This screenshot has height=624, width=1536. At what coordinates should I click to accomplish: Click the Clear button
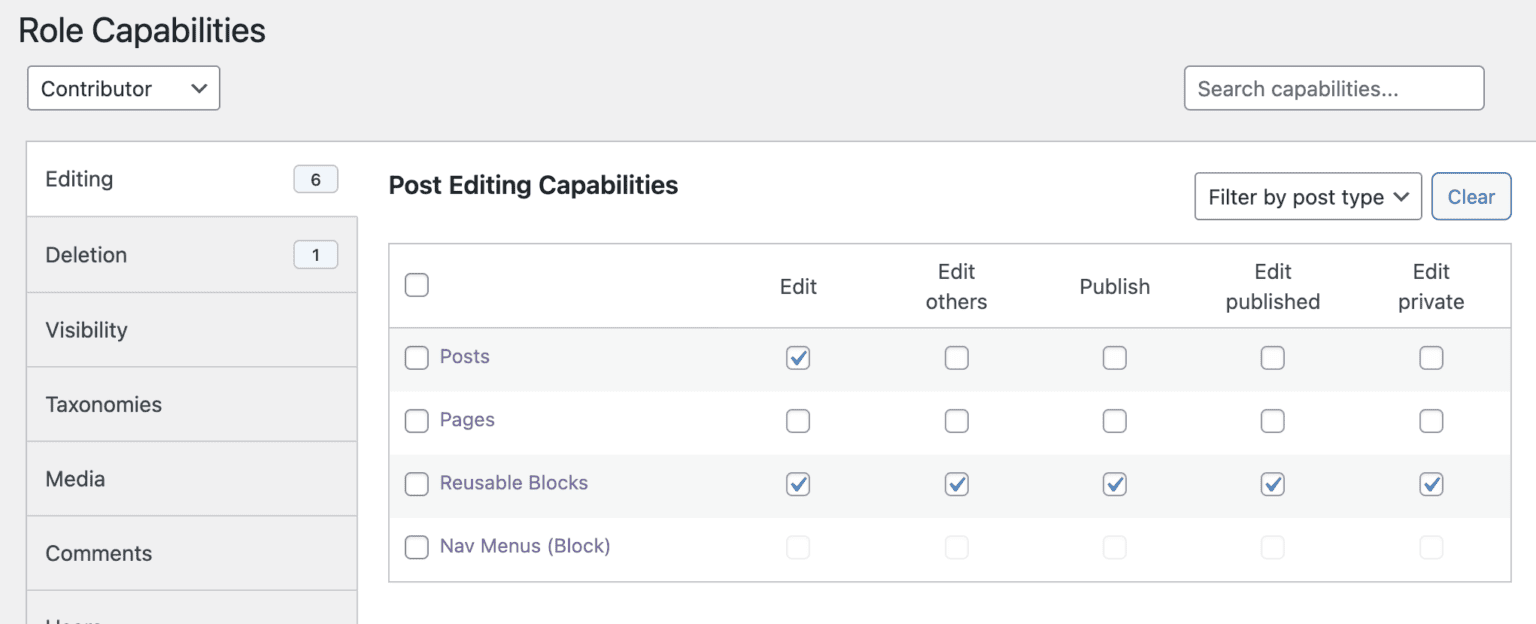pos(1471,197)
